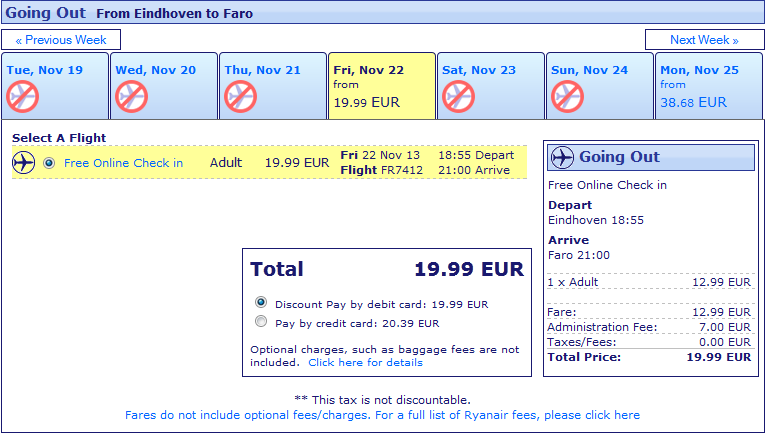
Task: Click the no-flight icon under Sat, Nov 23
Action: pos(458,97)
